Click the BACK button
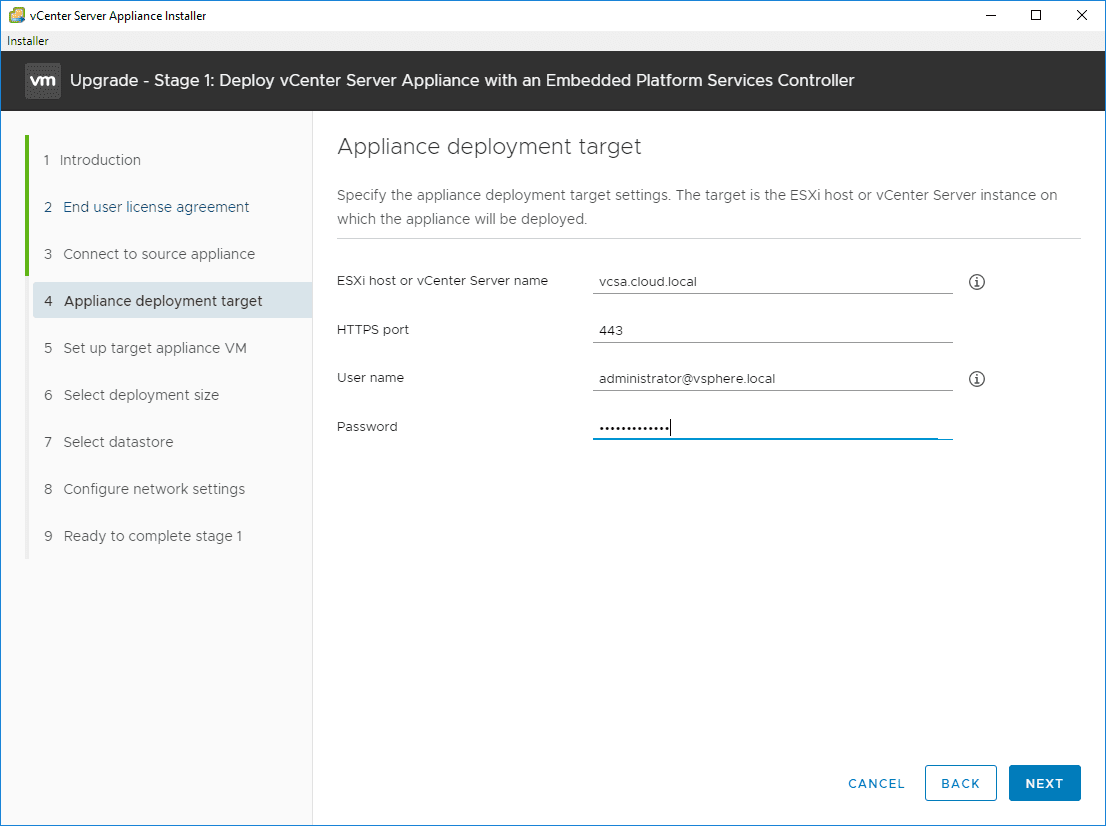This screenshot has height=826, width=1106. (960, 783)
